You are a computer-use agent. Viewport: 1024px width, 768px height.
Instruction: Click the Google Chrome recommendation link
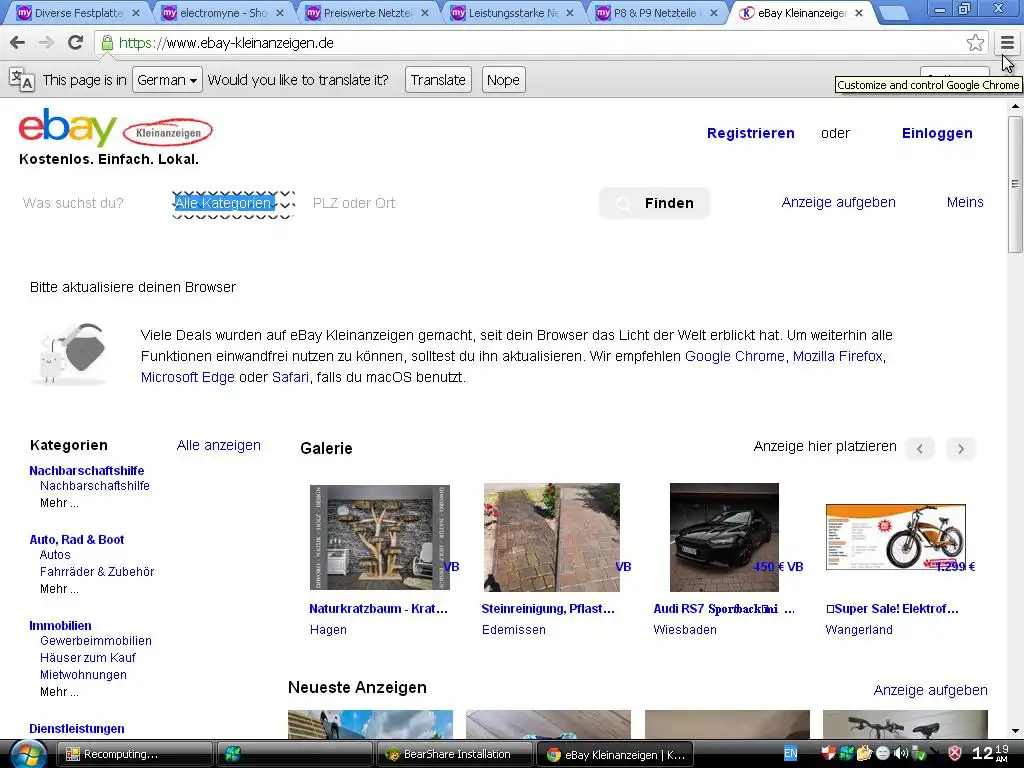(735, 356)
